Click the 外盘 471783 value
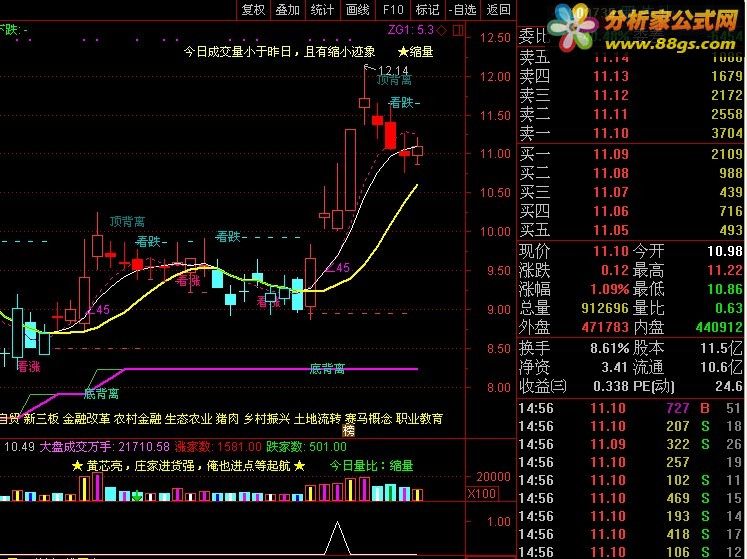 [605, 327]
